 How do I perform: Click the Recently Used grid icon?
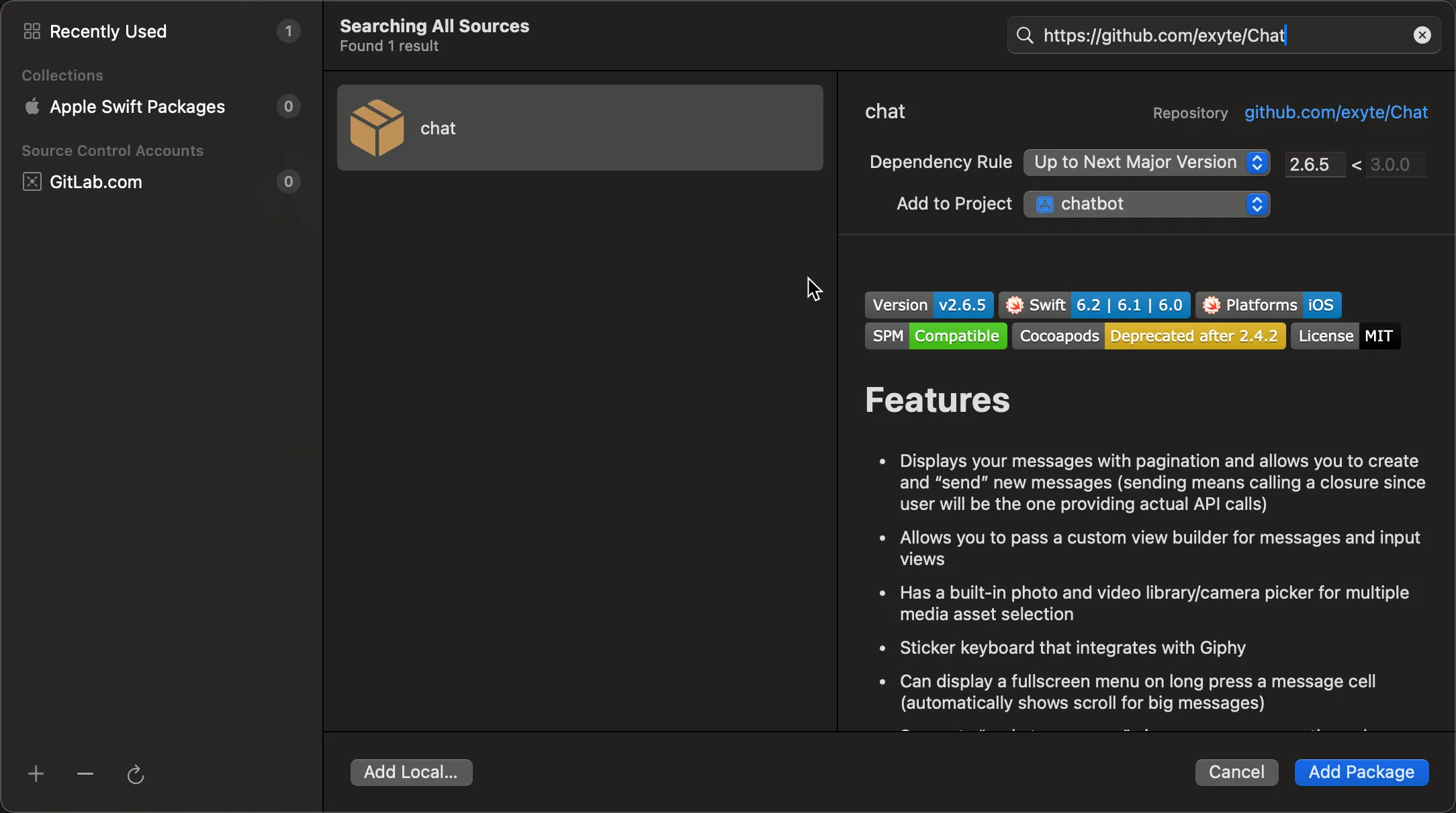pos(32,32)
